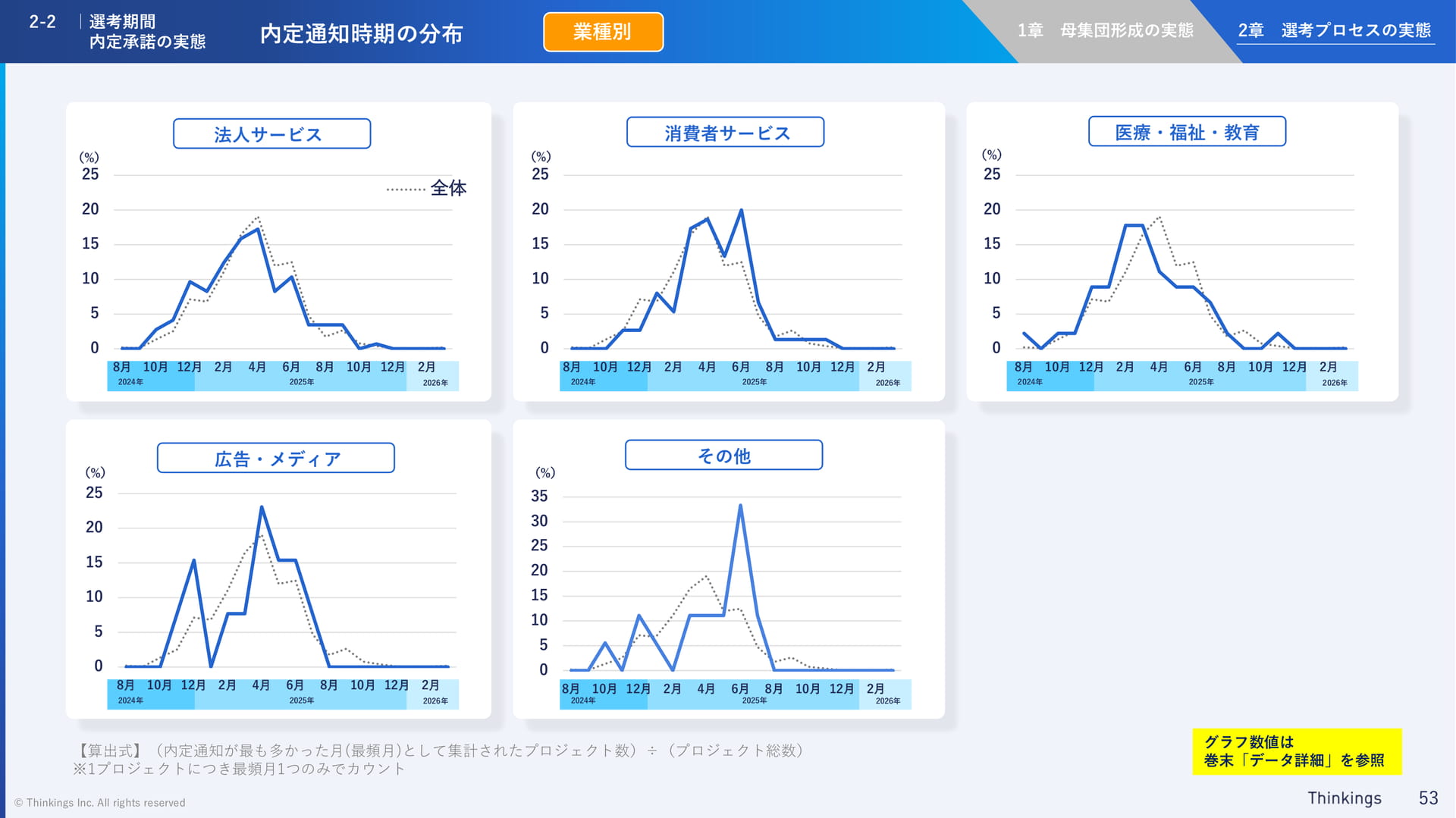Select the 1章 母集団形成の実態 tab
The width and height of the screenshot is (1456, 818).
pos(1105,30)
